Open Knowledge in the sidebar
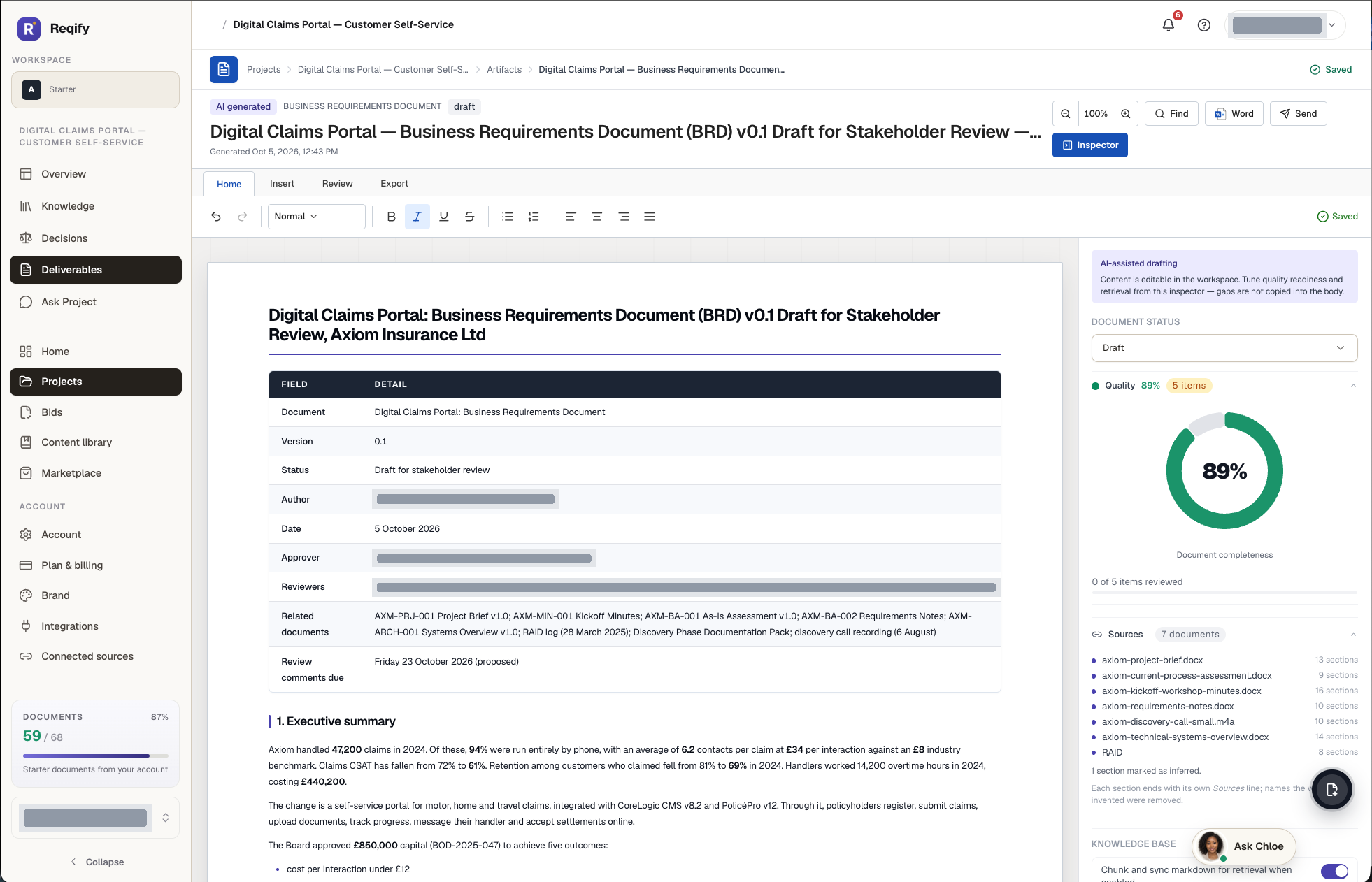The width and height of the screenshot is (1372, 882). pyautogui.click(x=95, y=206)
